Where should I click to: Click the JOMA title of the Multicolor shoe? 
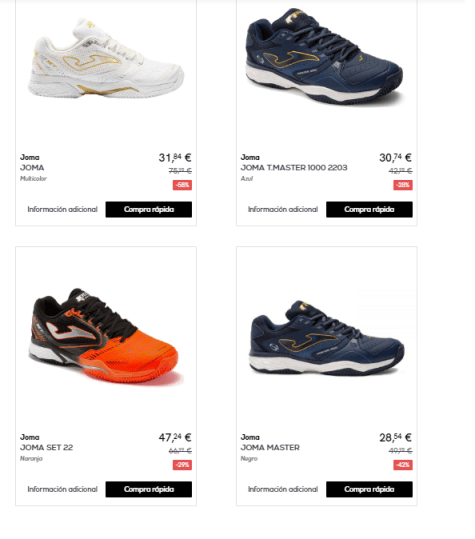coord(32,168)
